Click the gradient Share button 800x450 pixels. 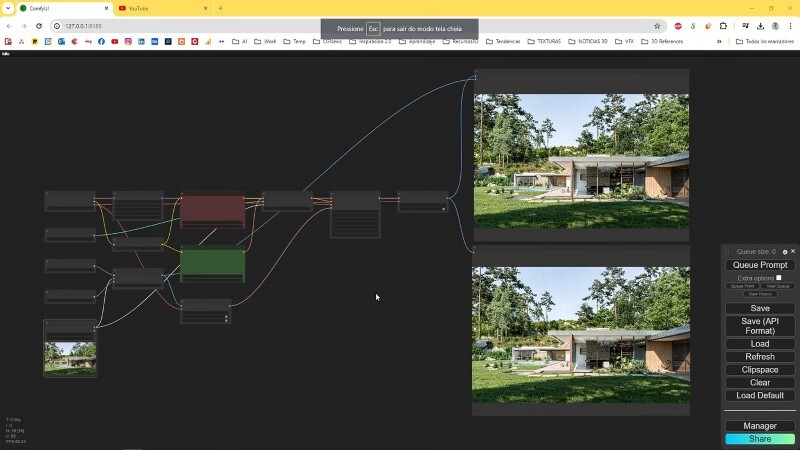[760, 439]
